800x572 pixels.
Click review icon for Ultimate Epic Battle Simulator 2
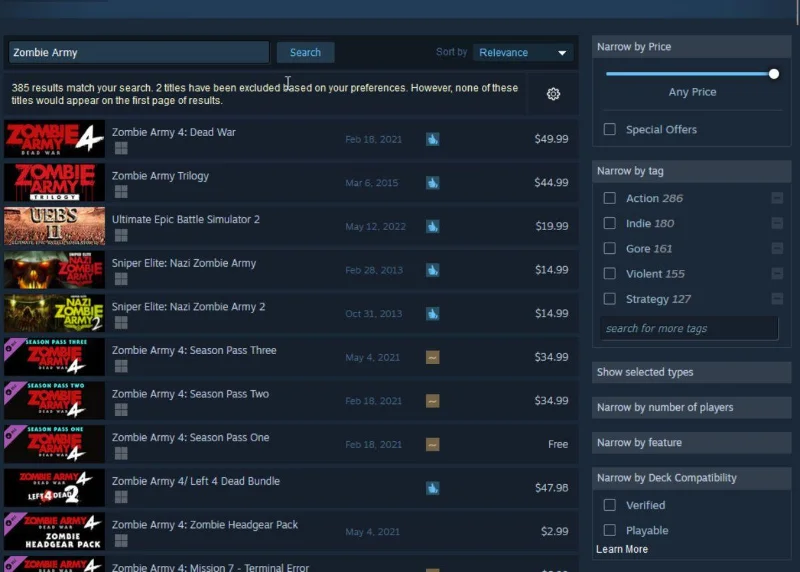[x=433, y=227]
